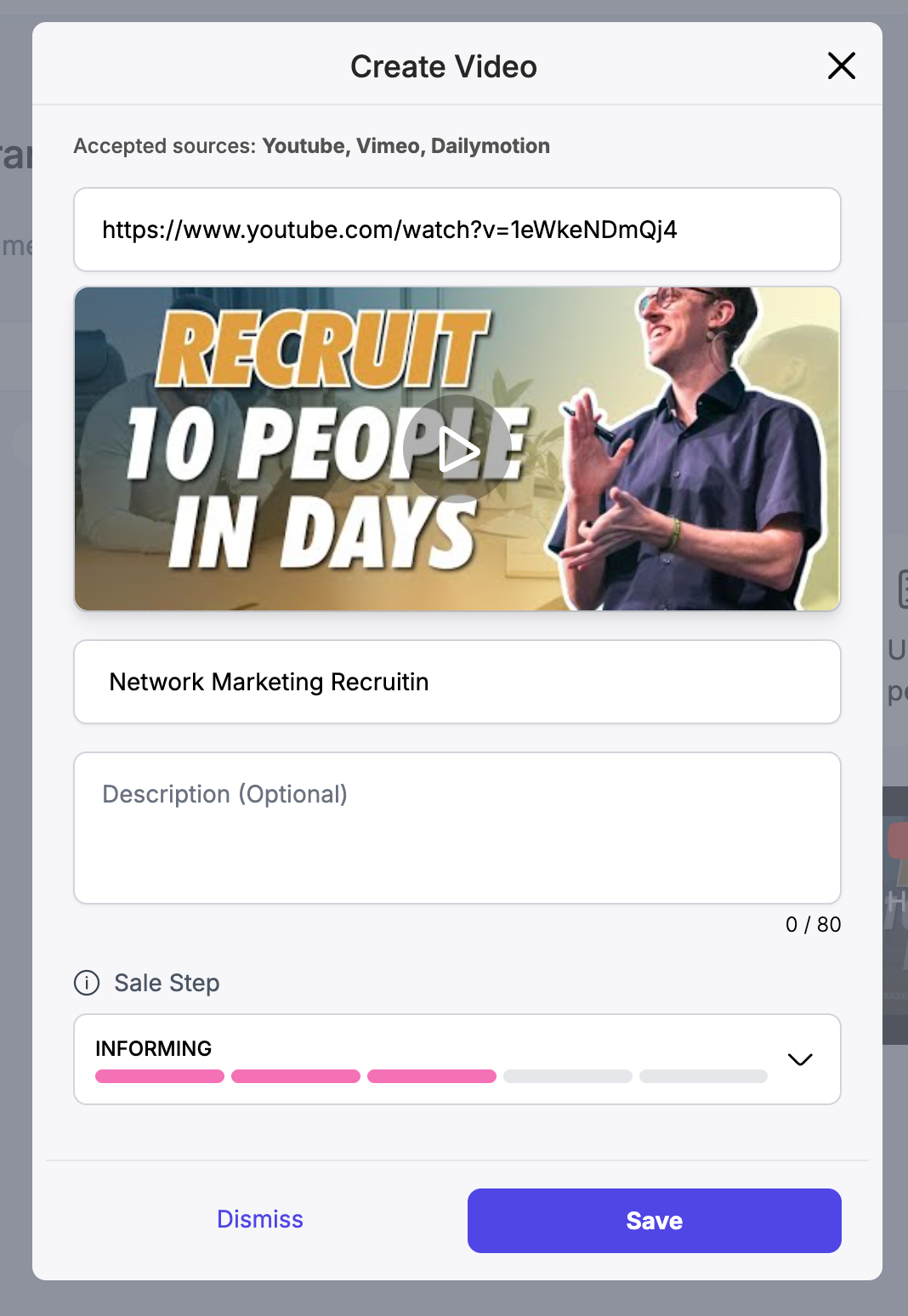Click the Create Video dialog title
Viewport: 908px width, 1316px height.
click(x=444, y=66)
